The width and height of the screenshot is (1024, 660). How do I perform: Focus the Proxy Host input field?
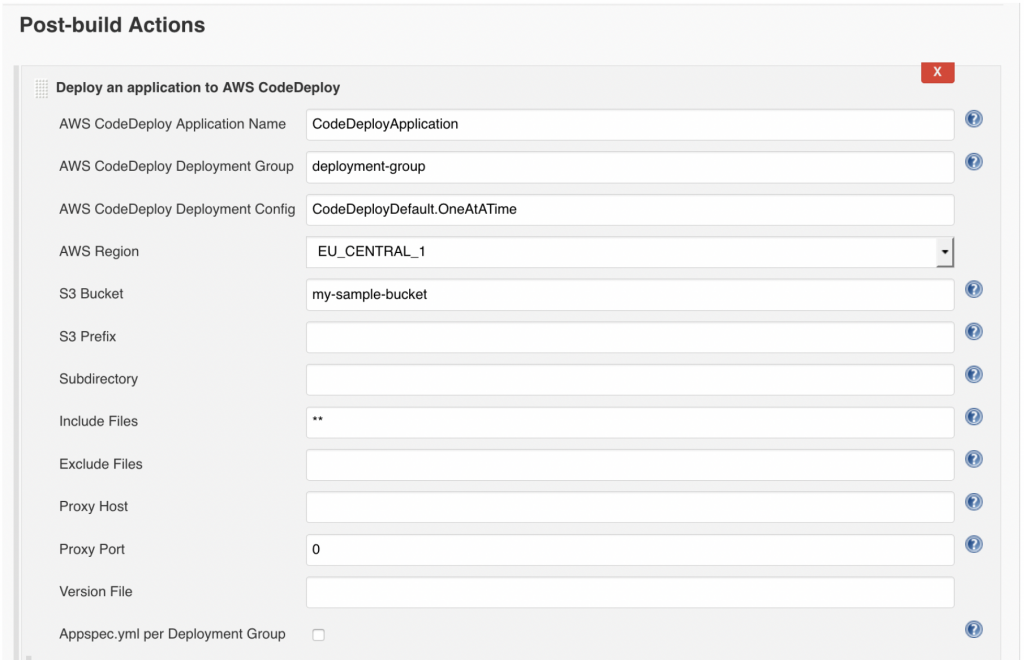pyautogui.click(x=630, y=507)
